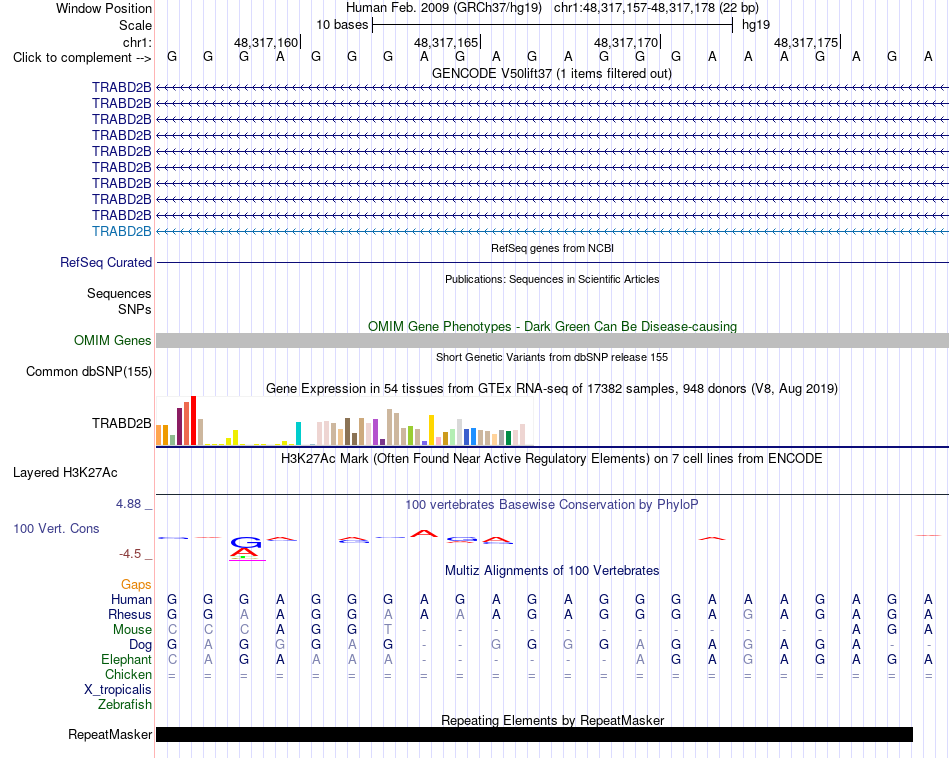Image resolution: width=950 pixels, height=758 pixels.
Task: Open 'Publications: Sequences in Scientific Articles' title
Action: pos(552,279)
